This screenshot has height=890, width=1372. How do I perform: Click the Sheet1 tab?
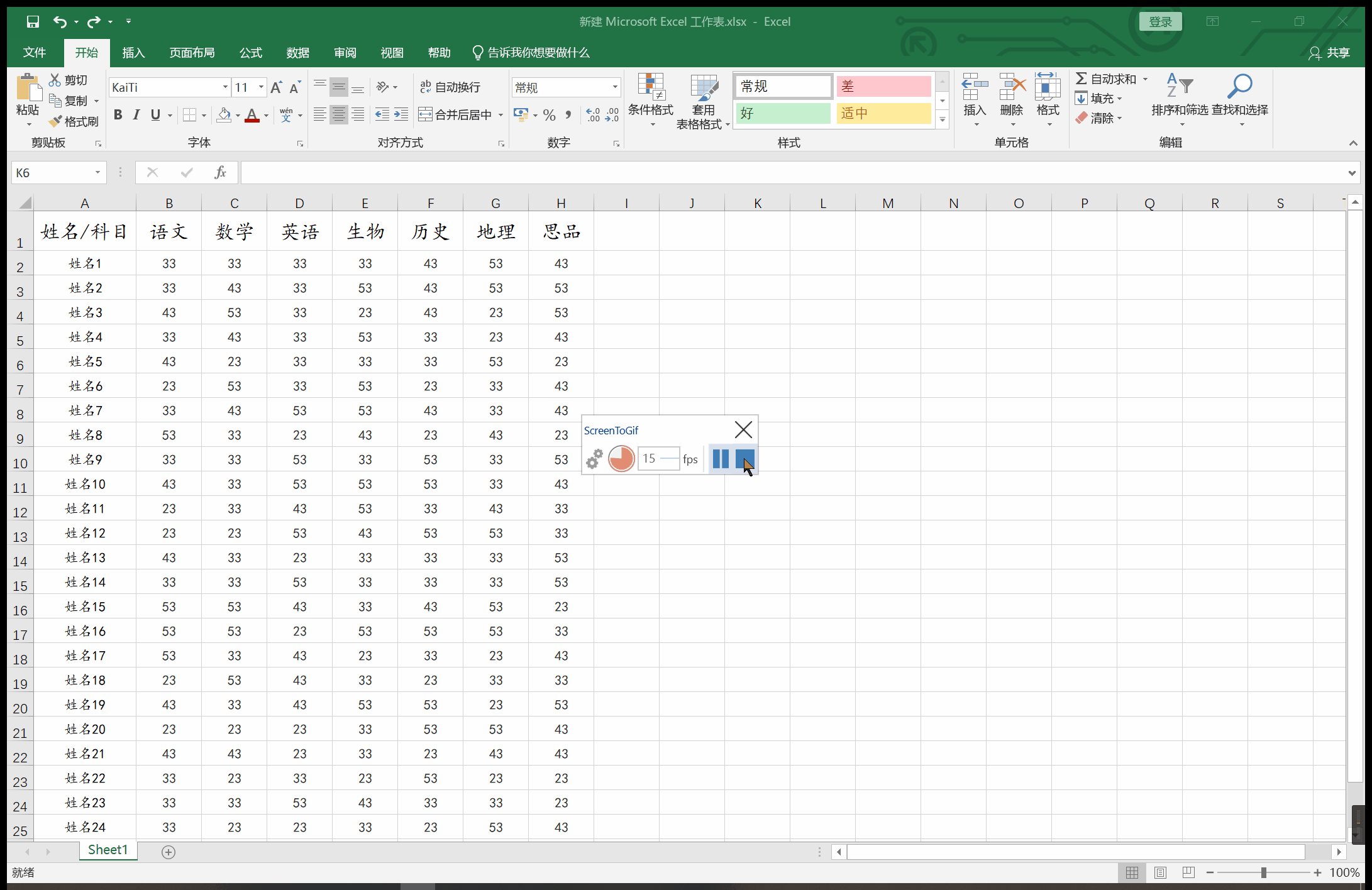108,850
